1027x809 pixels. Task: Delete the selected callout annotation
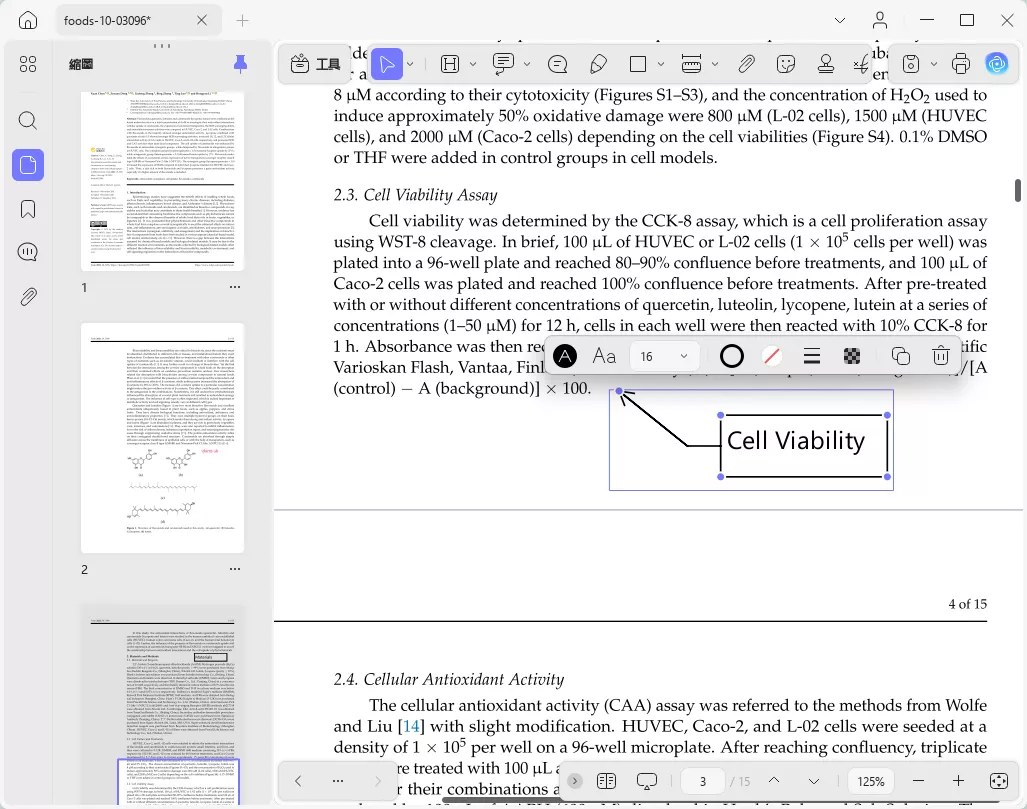point(941,356)
